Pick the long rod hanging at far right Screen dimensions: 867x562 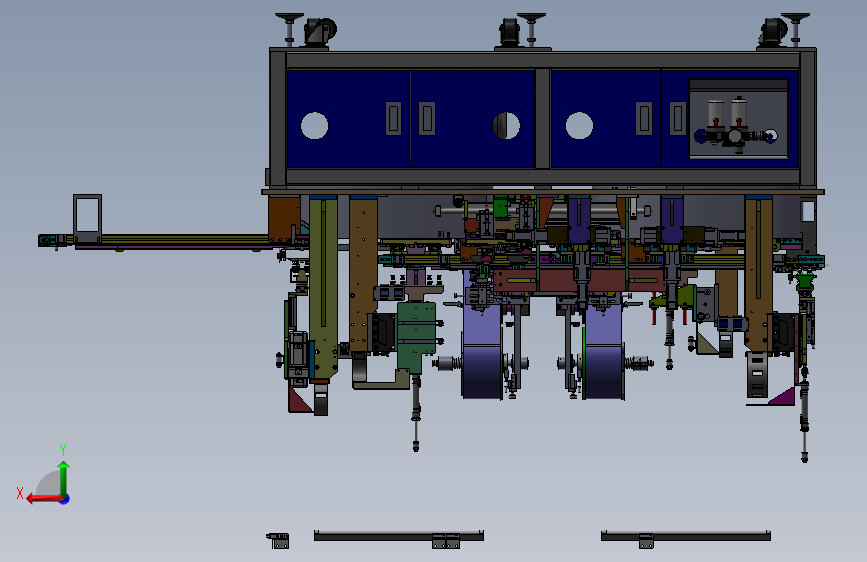[805, 415]
